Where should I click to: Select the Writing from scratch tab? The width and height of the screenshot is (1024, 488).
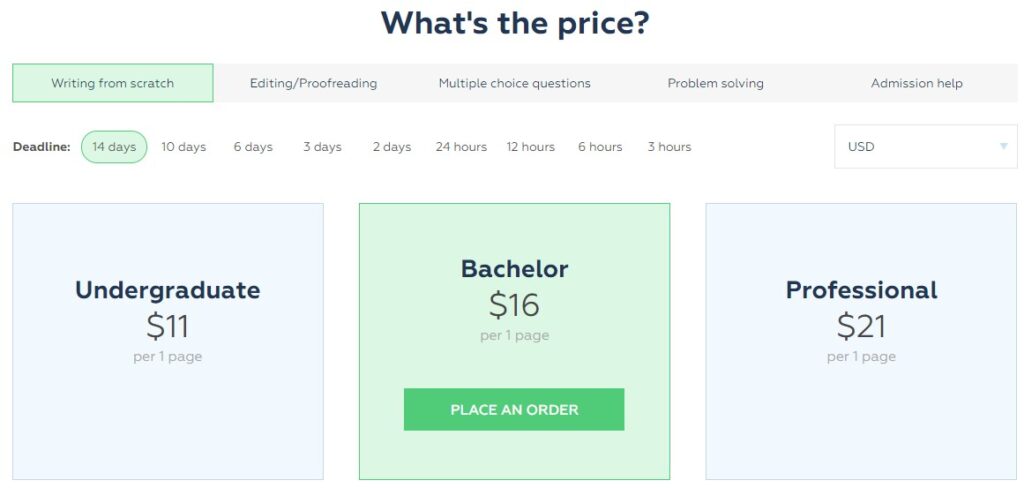tap(112, 83)
